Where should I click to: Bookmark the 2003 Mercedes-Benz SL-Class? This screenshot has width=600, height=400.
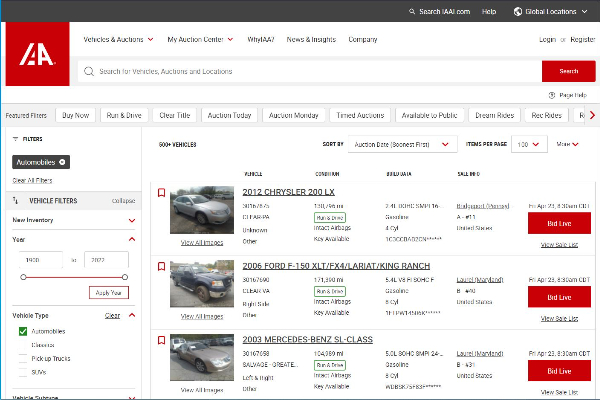point(161,340)
